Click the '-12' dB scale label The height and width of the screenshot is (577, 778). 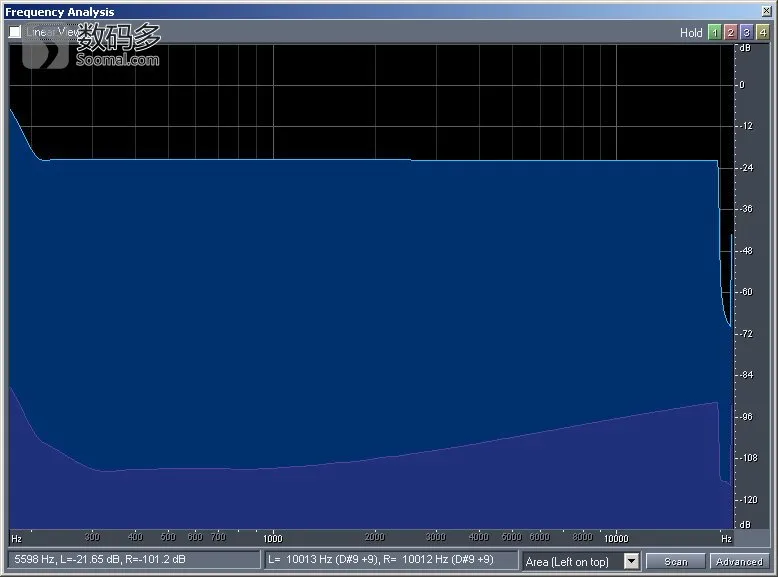[x=747, y=126]
